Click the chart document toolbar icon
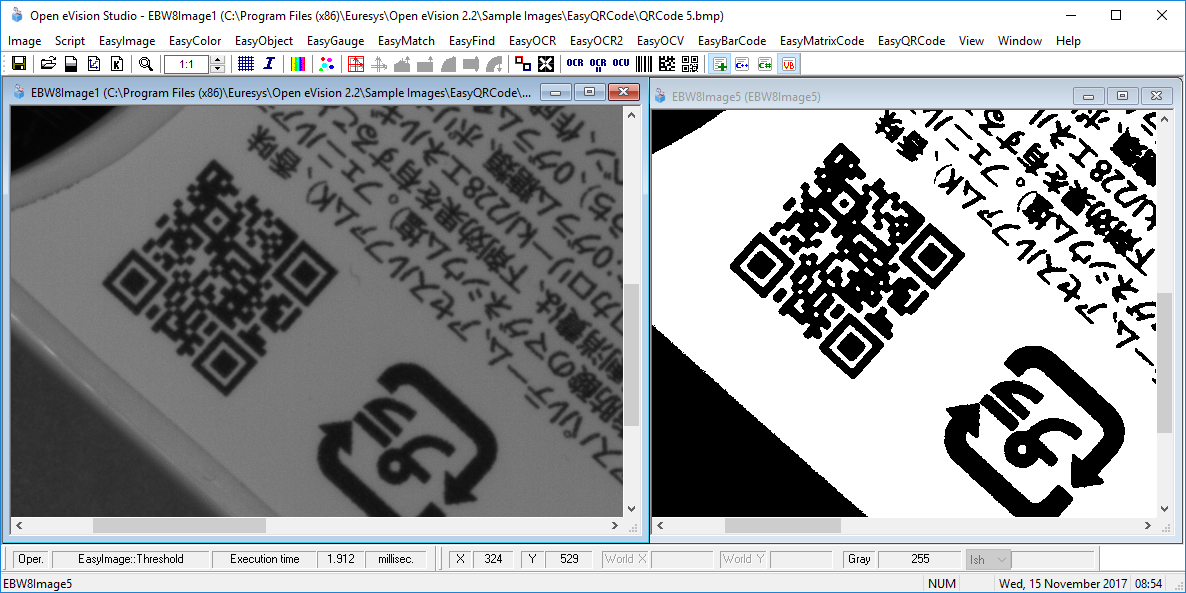Viewport: 1186px width, 593px height. coord(94,64)
